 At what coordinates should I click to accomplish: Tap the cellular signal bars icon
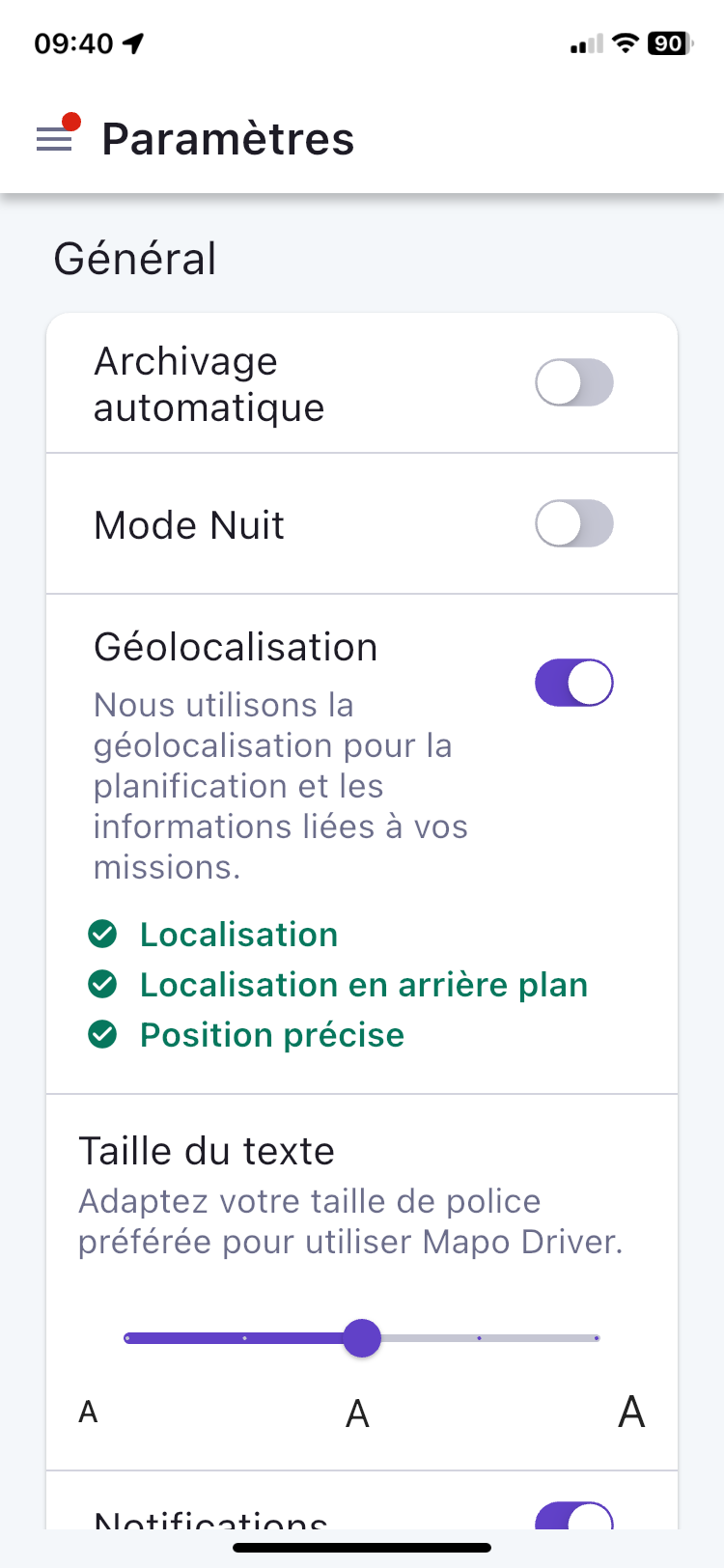click(586, 43)
